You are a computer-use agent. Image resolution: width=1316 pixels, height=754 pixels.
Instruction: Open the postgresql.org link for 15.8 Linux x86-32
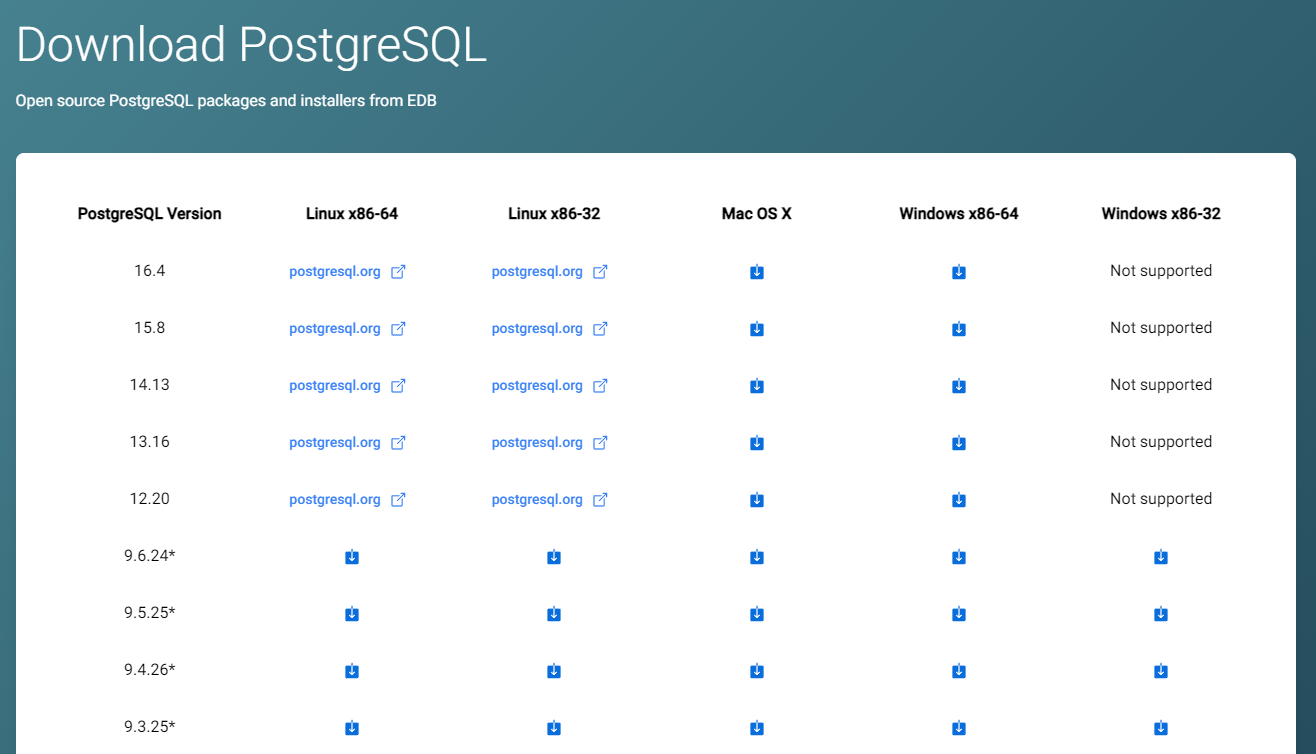click(537, 328)
